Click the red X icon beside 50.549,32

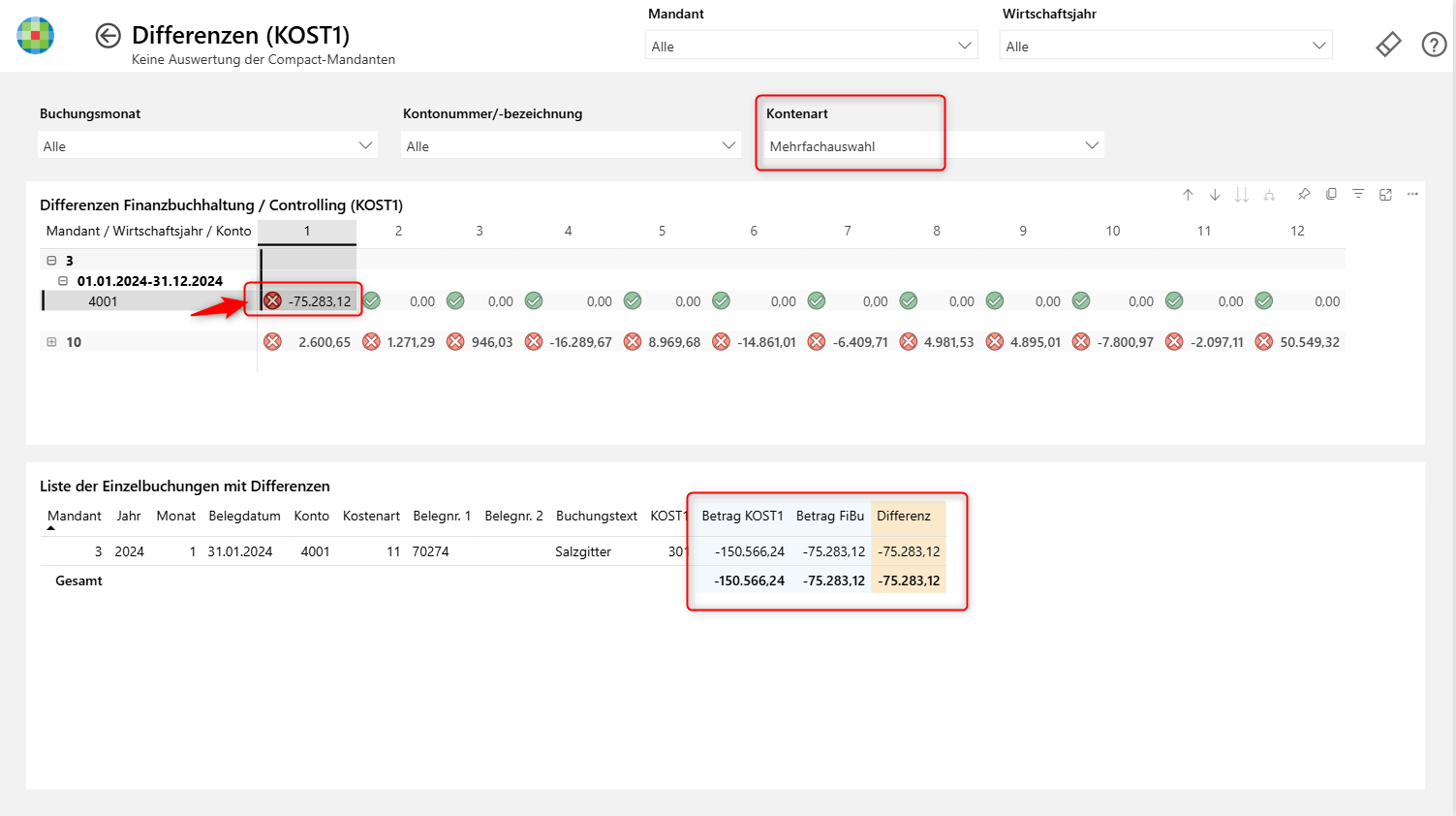coord(1264,342)
